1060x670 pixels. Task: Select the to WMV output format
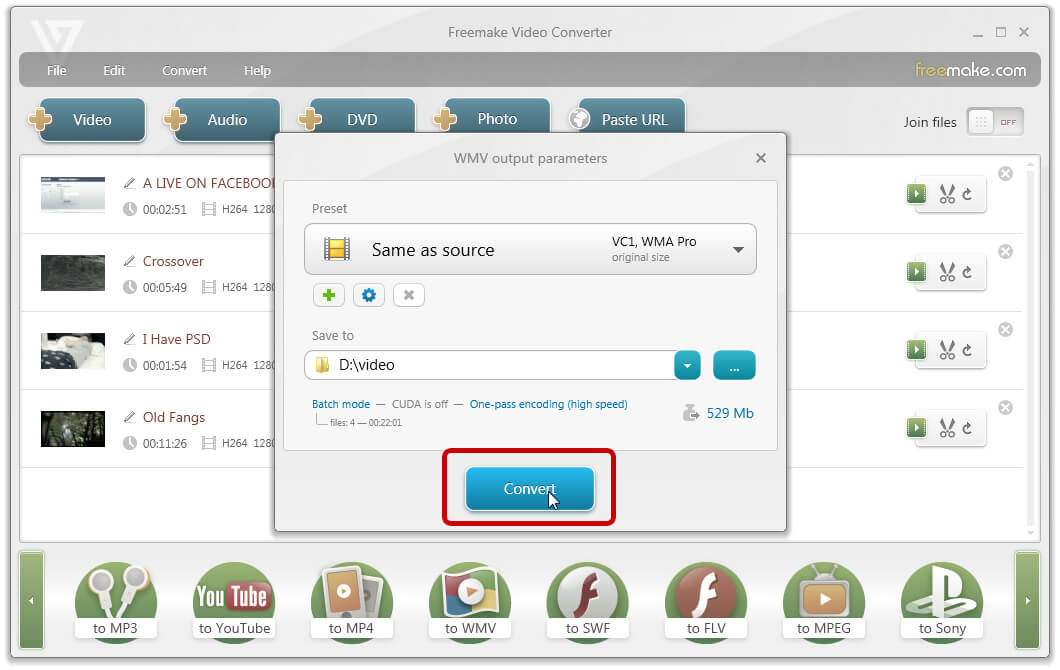470,600
